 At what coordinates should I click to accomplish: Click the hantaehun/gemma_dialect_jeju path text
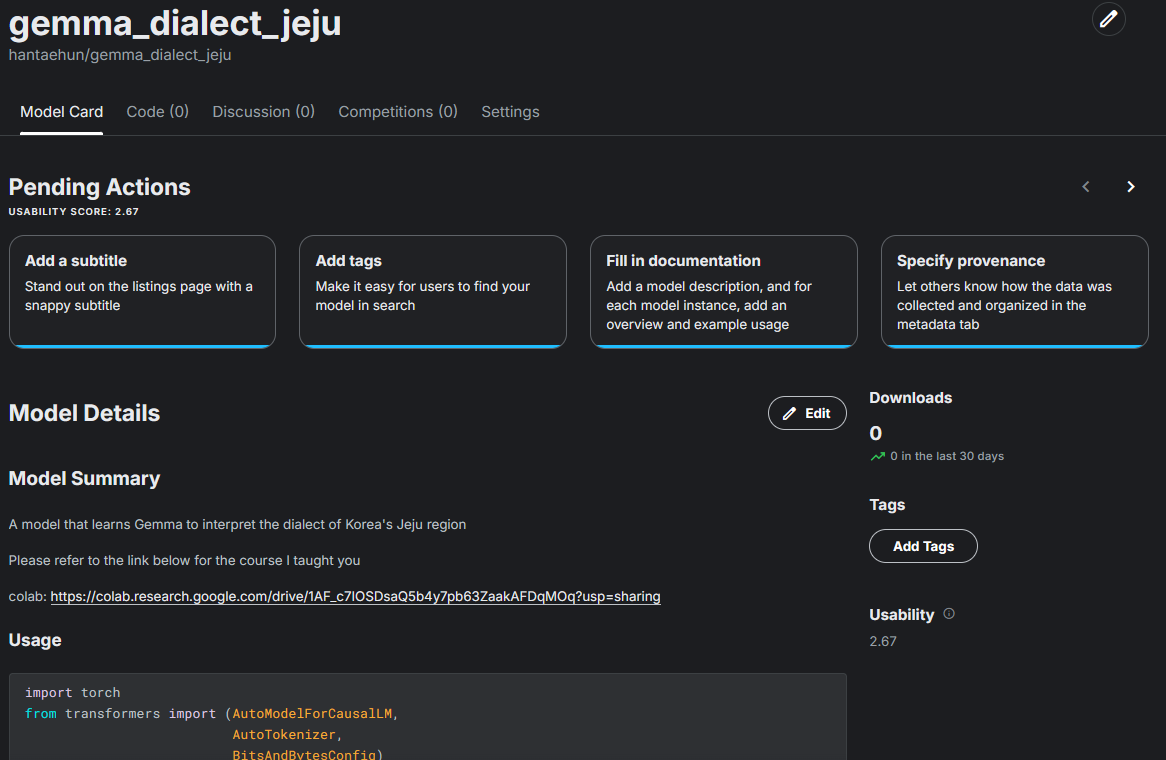point(120,55)
